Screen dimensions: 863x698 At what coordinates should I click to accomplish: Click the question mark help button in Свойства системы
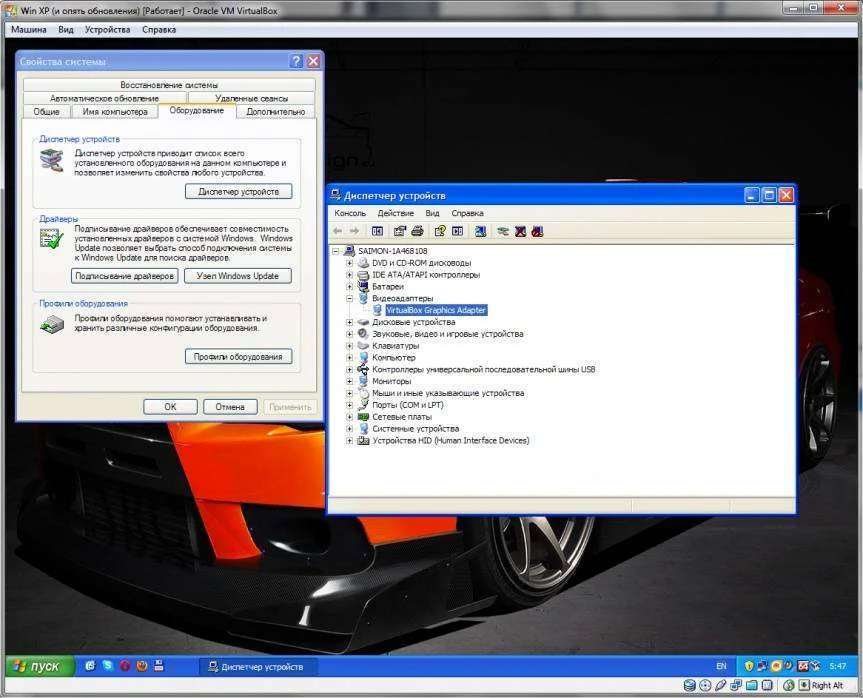296,61
